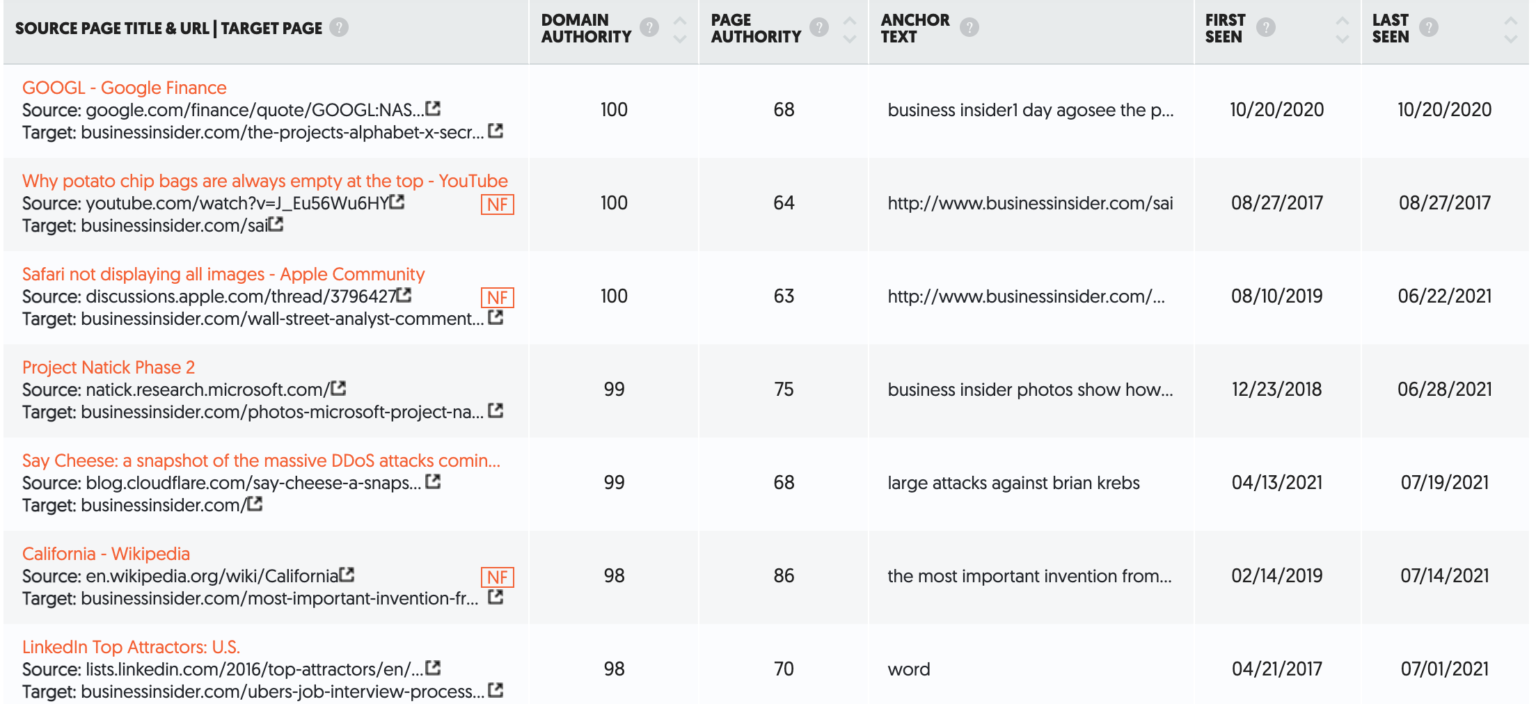Click the NF badge on the California Wikipedia row
The height and width of the screenshot is (704, 1536).
(500, 577)
